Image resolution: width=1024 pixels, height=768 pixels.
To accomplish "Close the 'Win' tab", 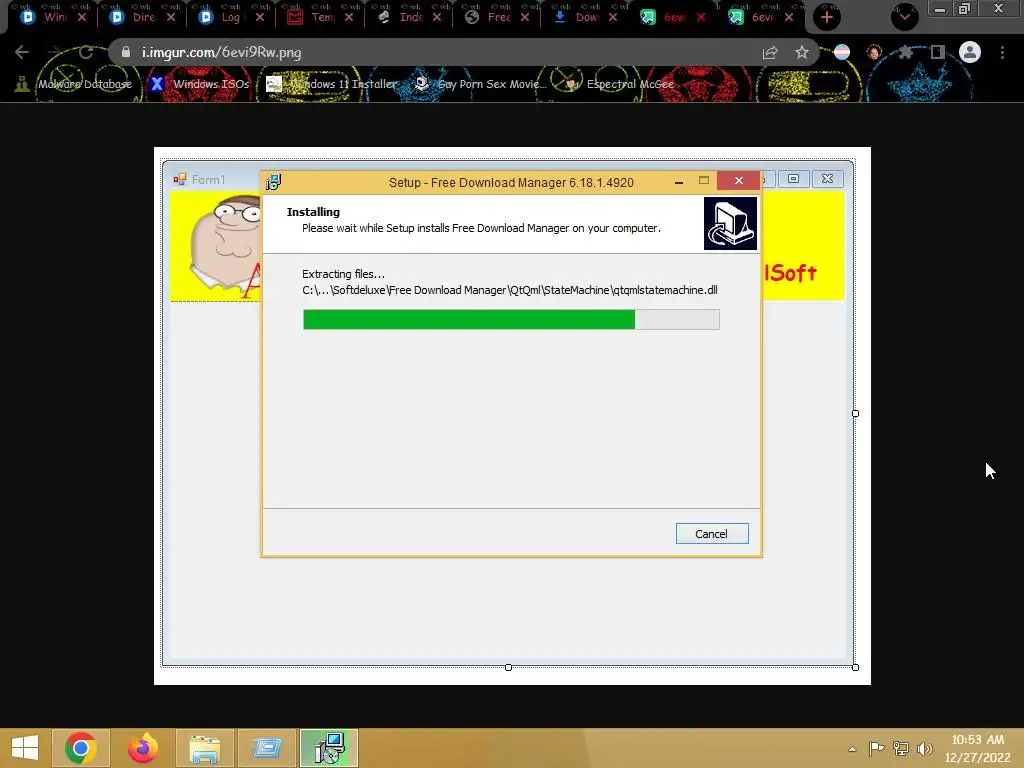I will pyautogui.click(x=82, y=17).
